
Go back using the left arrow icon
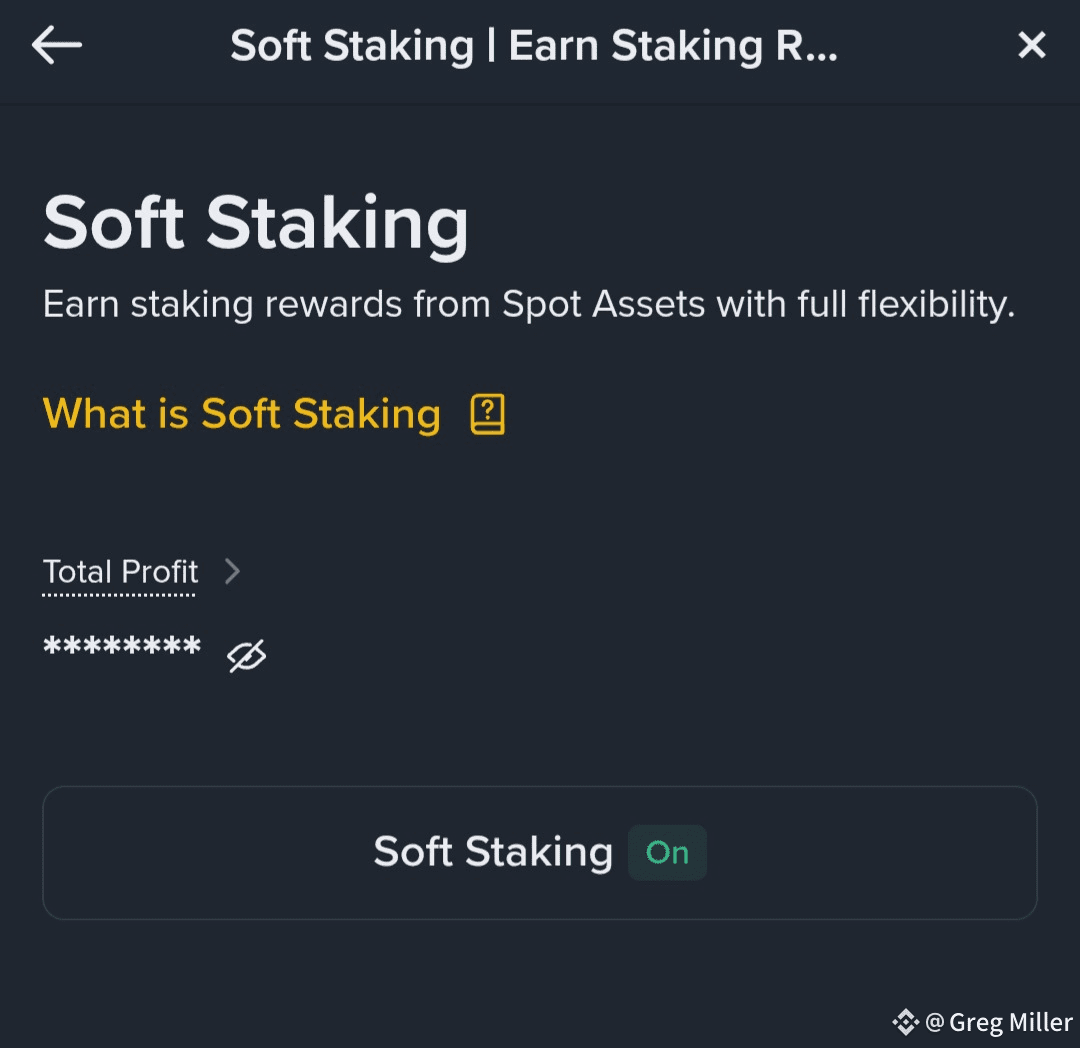point(56,45)
